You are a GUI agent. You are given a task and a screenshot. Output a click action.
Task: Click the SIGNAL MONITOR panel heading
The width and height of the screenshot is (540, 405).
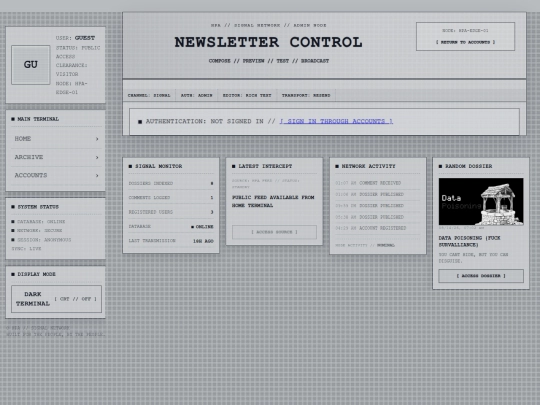pos(156,166)
